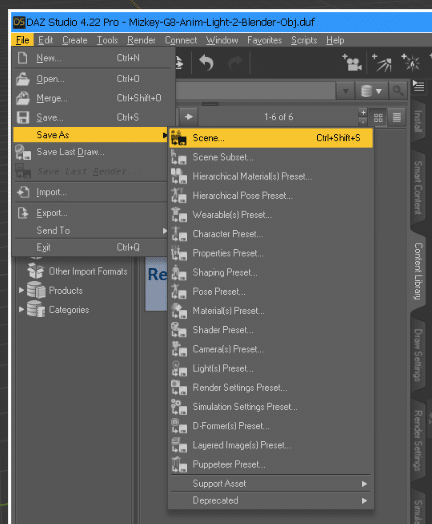Screen dimensions: 432x524
Task: Click the Create New Point Light icon
Action: [411, 62]
